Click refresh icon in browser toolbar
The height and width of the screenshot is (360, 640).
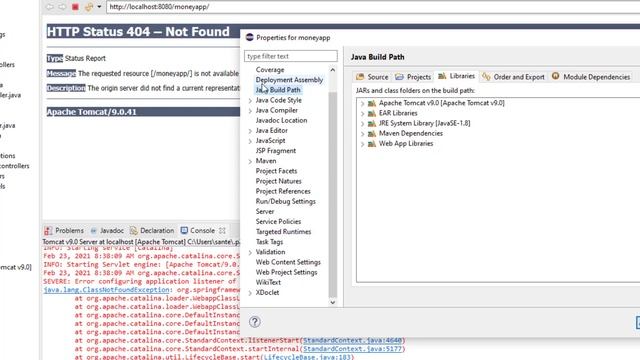click(x=89, y=7)
